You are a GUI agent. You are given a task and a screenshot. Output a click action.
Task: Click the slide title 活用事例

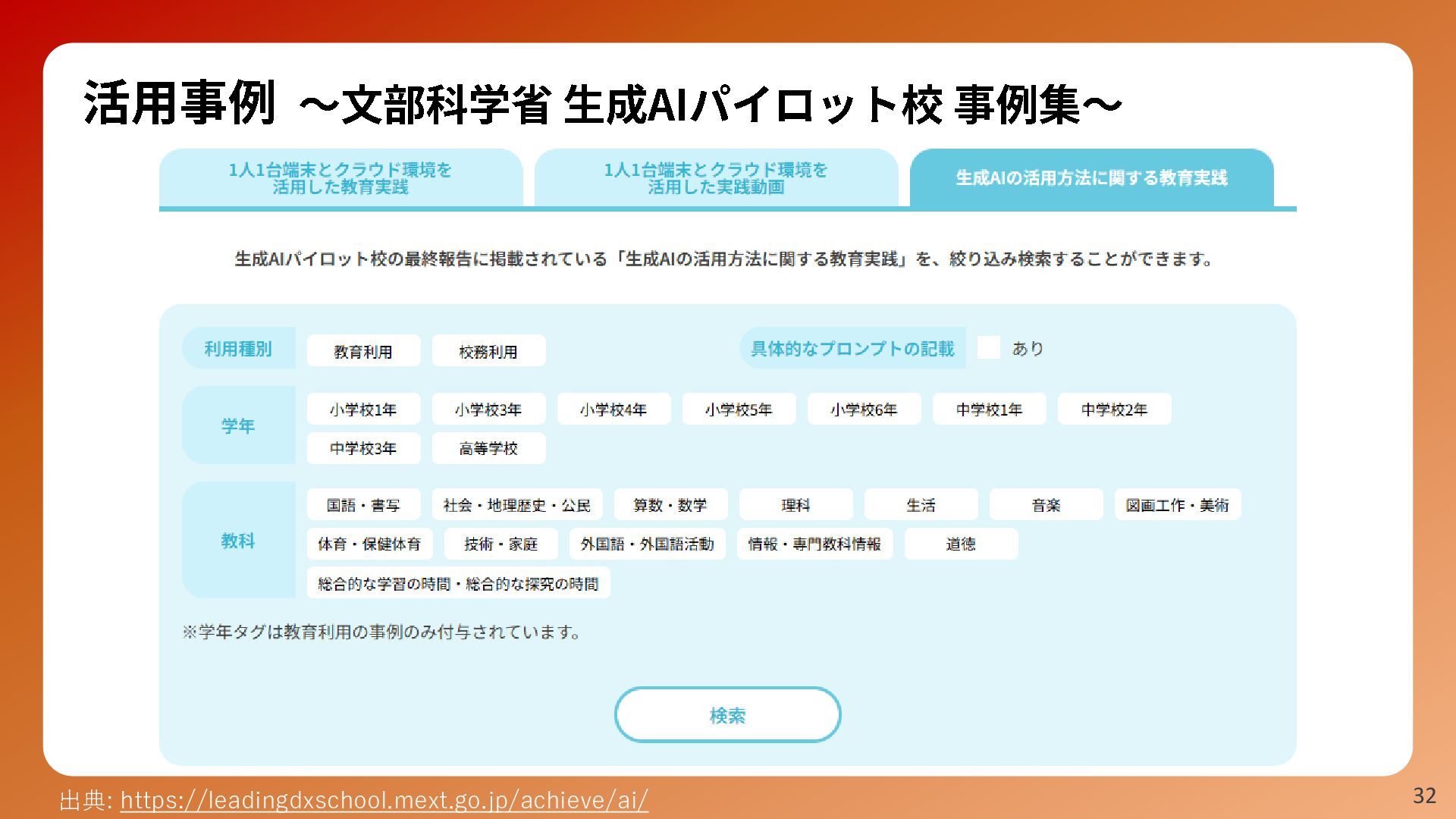[x=180, y=102]
